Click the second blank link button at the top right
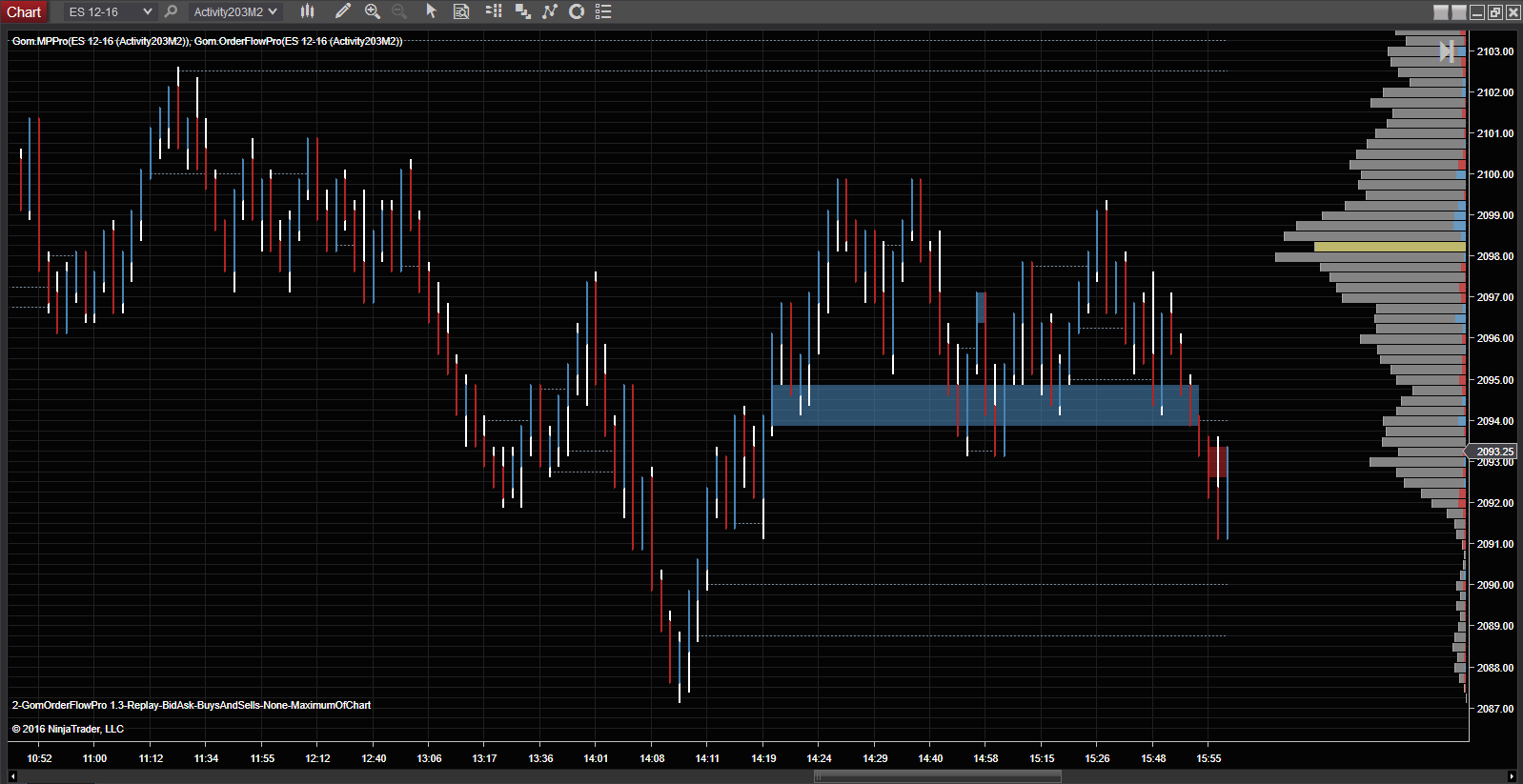 click(x=1459, y=12)
